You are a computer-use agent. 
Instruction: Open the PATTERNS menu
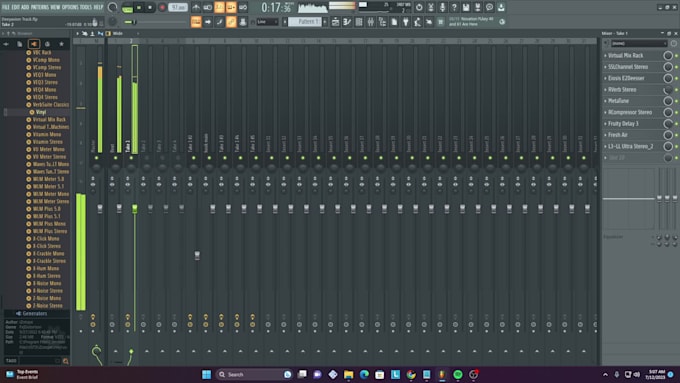39,7
